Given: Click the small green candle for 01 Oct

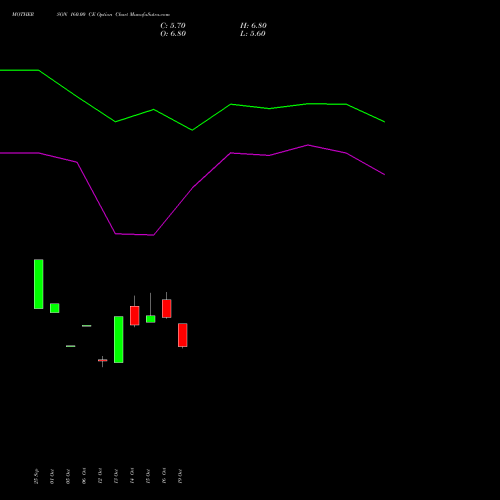Looking at the screenshot, I should coord(55,308).
